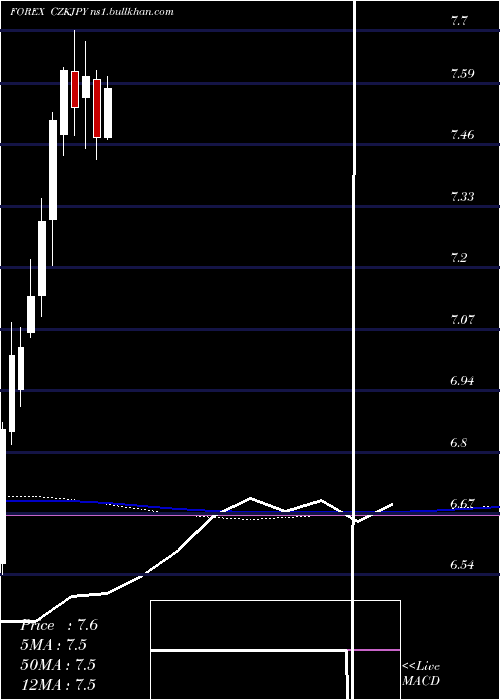Click the 7.07 price axis label
Screen dimensions: 500x700
(462, 319)
